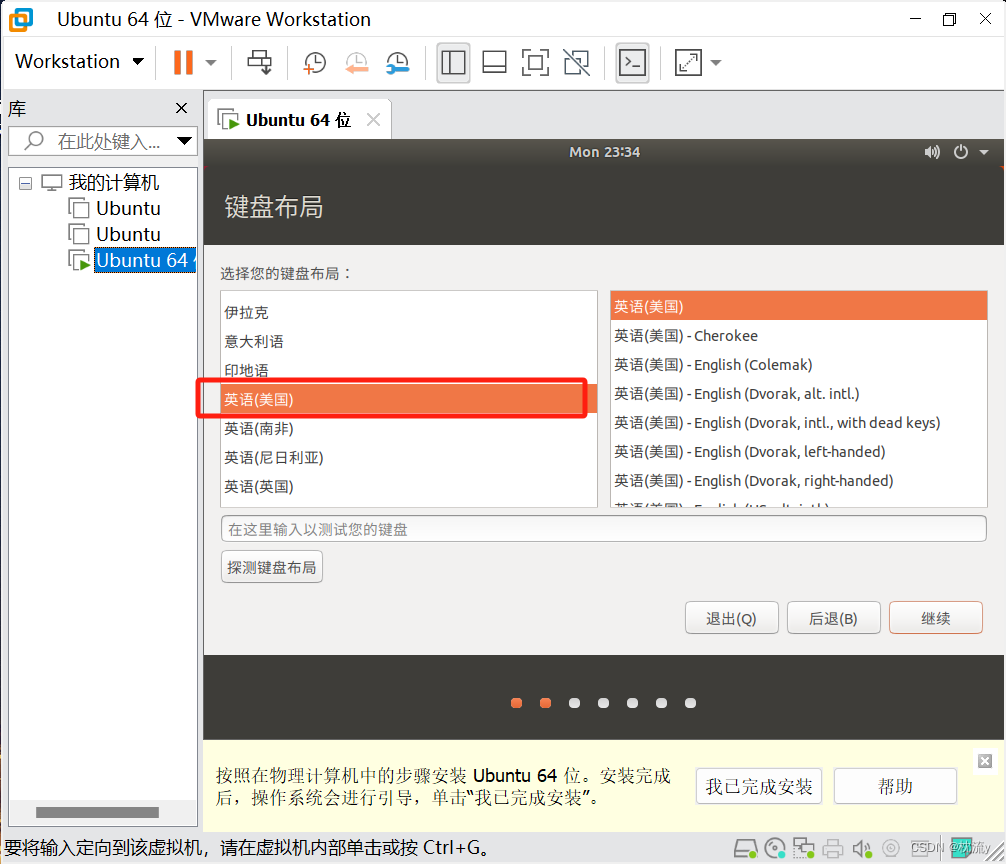Expand the library search filter dropdown
This screenshot has height=864, width=1006.
coord(185,141)
